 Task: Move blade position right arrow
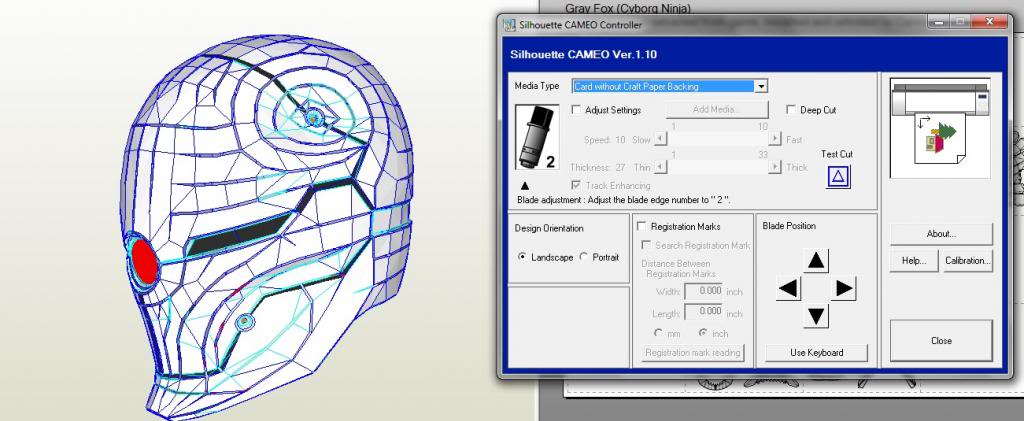(843, 288)
